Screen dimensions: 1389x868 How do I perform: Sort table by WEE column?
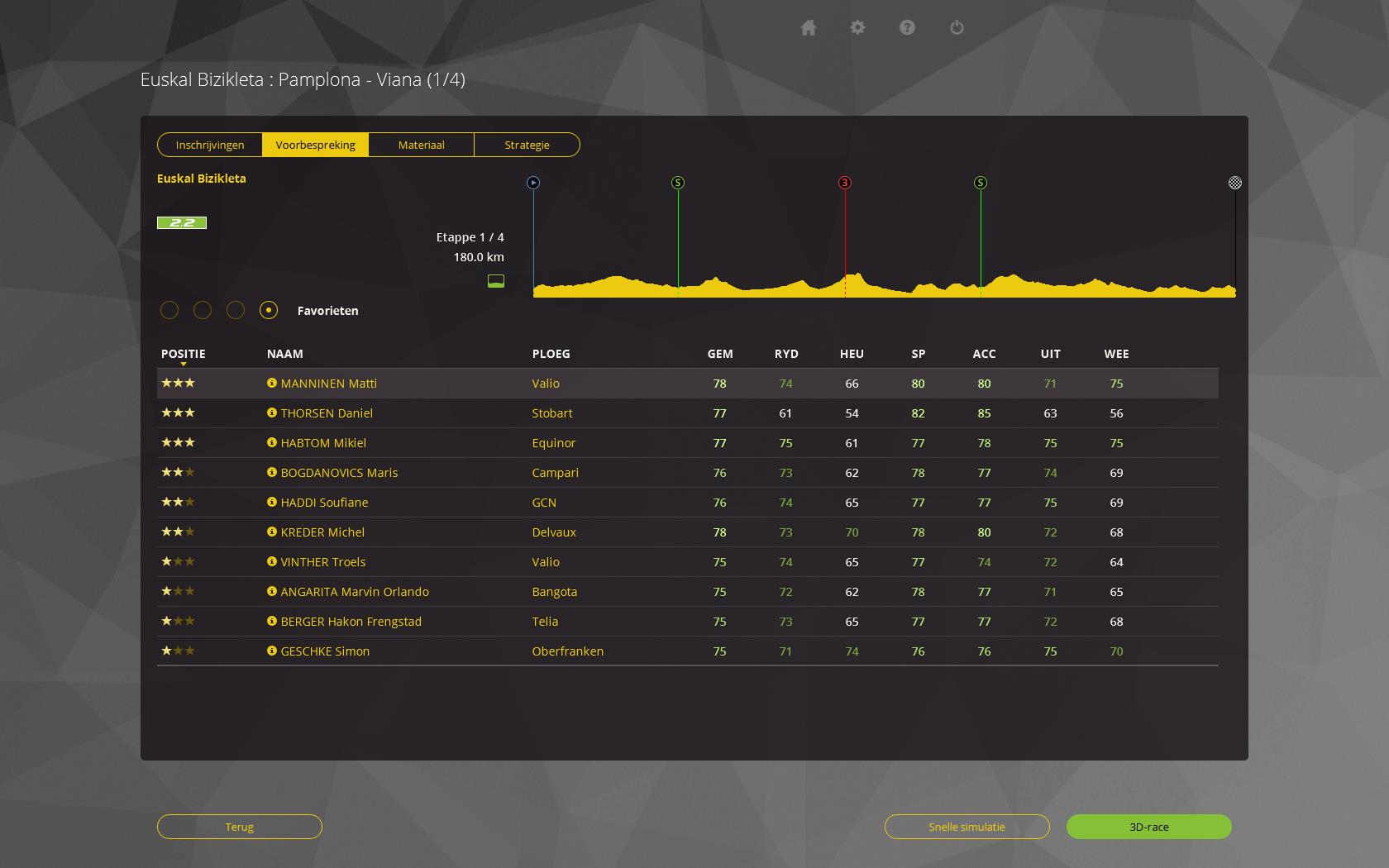[x=1116, y=354]
